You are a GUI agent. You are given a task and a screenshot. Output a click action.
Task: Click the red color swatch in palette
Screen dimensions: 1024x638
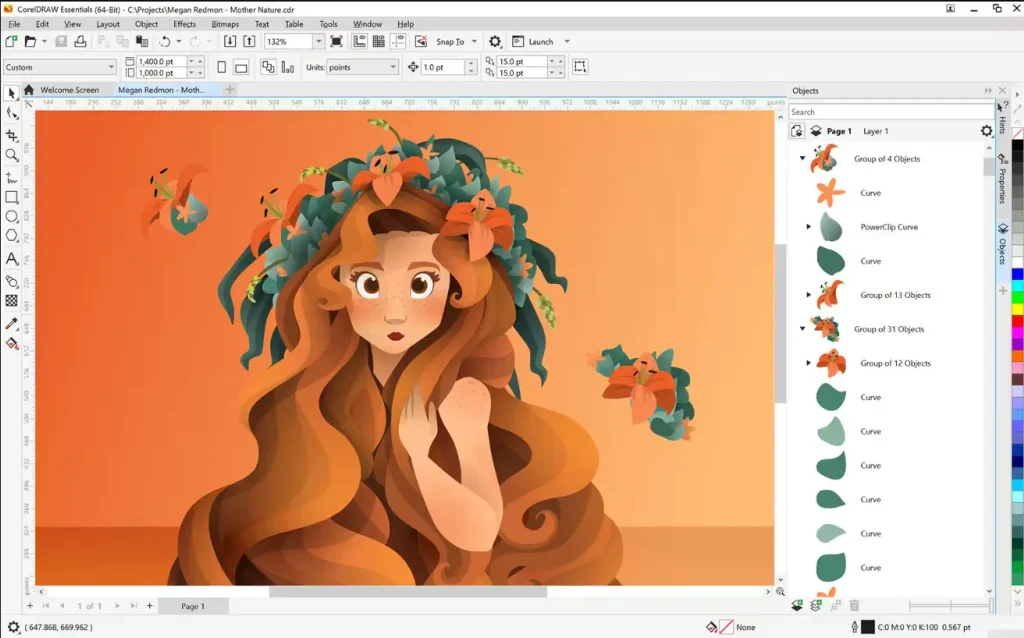pyautogui.click(x=1017, y=321)
